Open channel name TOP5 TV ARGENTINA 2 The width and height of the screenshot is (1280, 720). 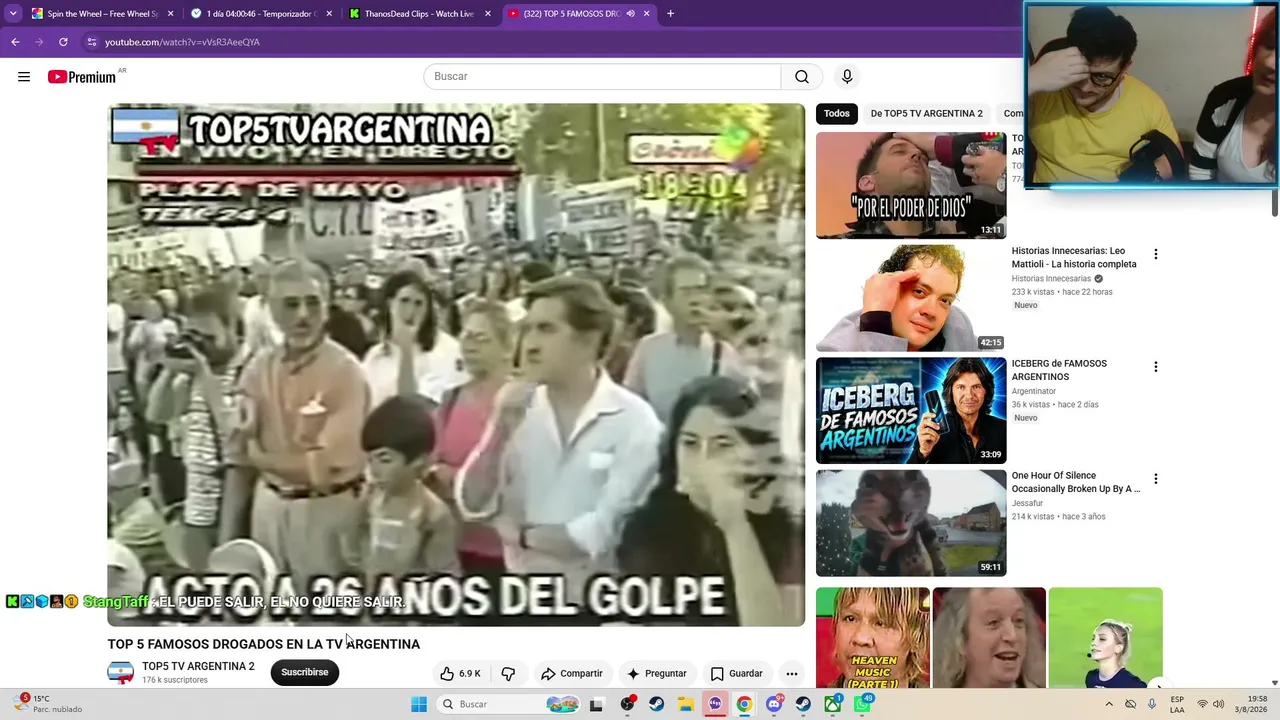click(198, 666)
